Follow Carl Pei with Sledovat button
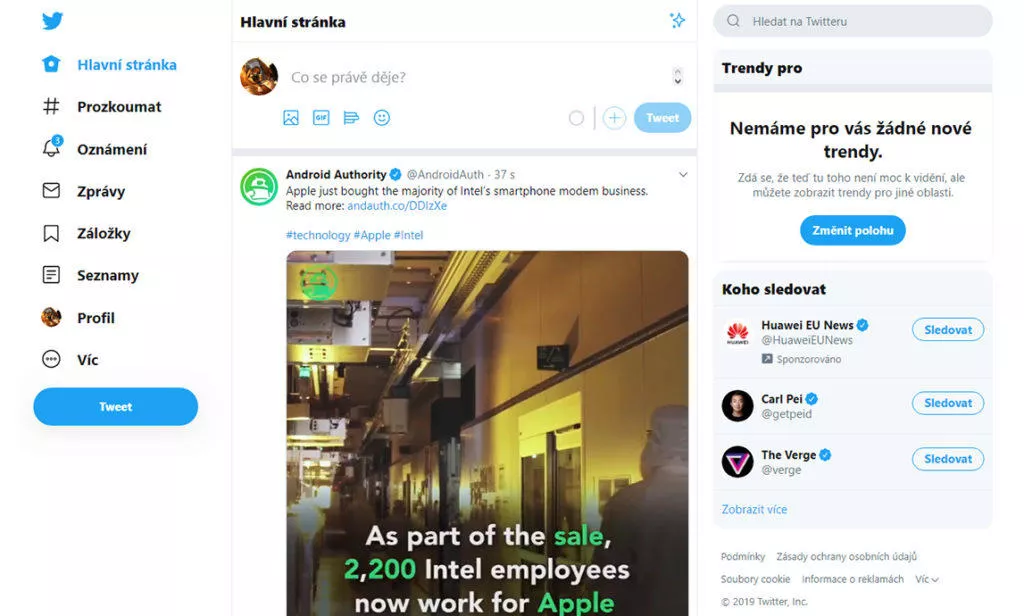Image resolution: width=1024 pixels, height=616 pixels. (948, 403)
